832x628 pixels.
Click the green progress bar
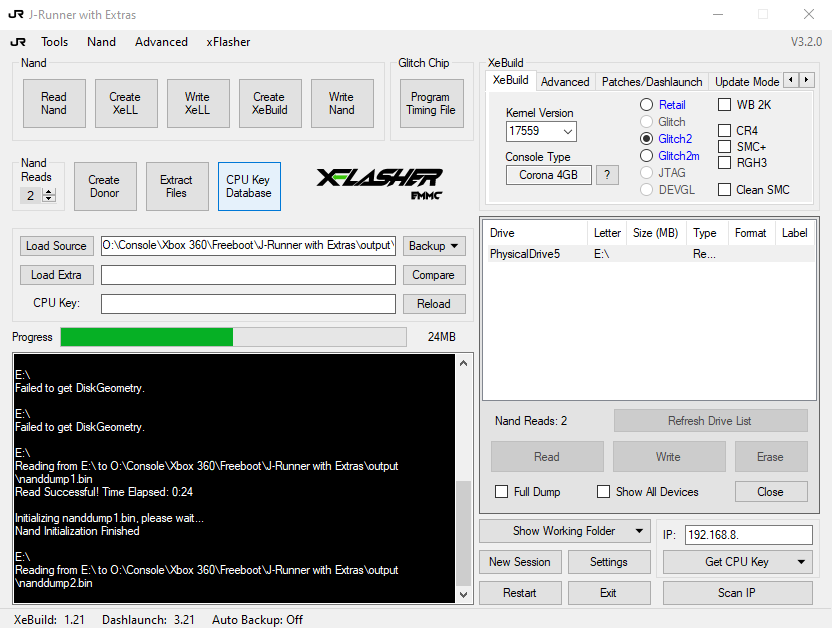pos(233,337)
